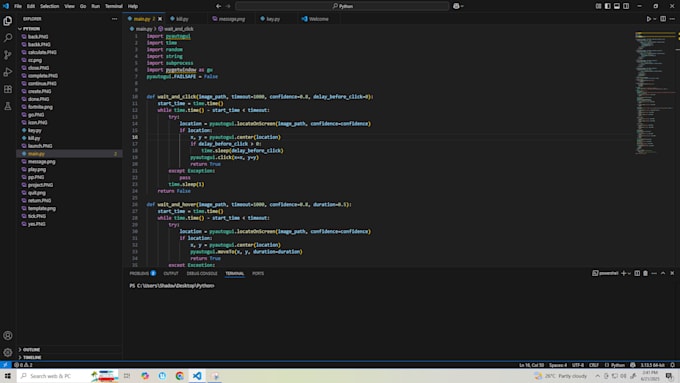680x383 pixels.
Task: Change indentation via Spaces: 4
Action: pos(558,365)
